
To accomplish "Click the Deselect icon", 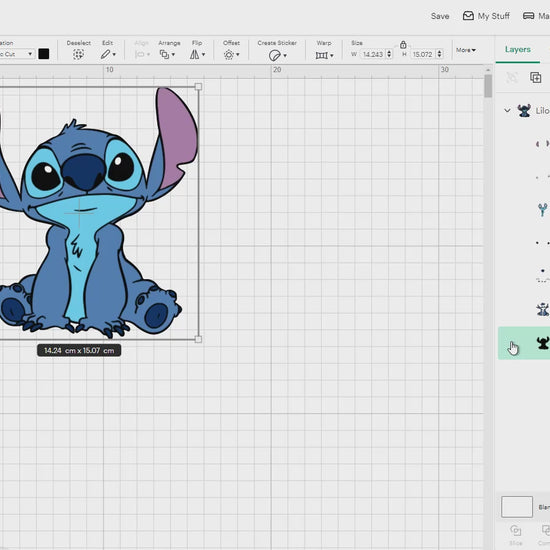I will (x=78, y=54).
